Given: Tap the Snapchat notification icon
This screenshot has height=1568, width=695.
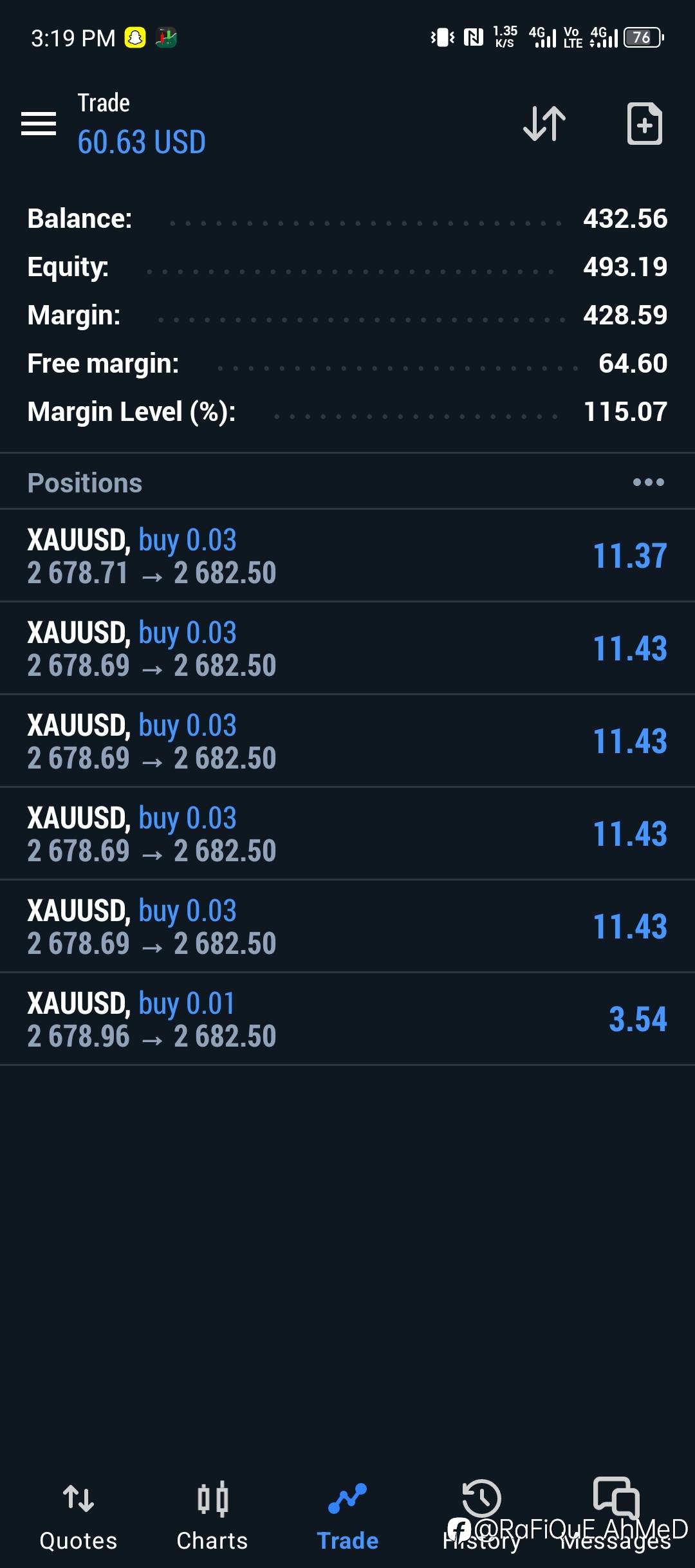Looking at the screenshot, I should [135, 38].
